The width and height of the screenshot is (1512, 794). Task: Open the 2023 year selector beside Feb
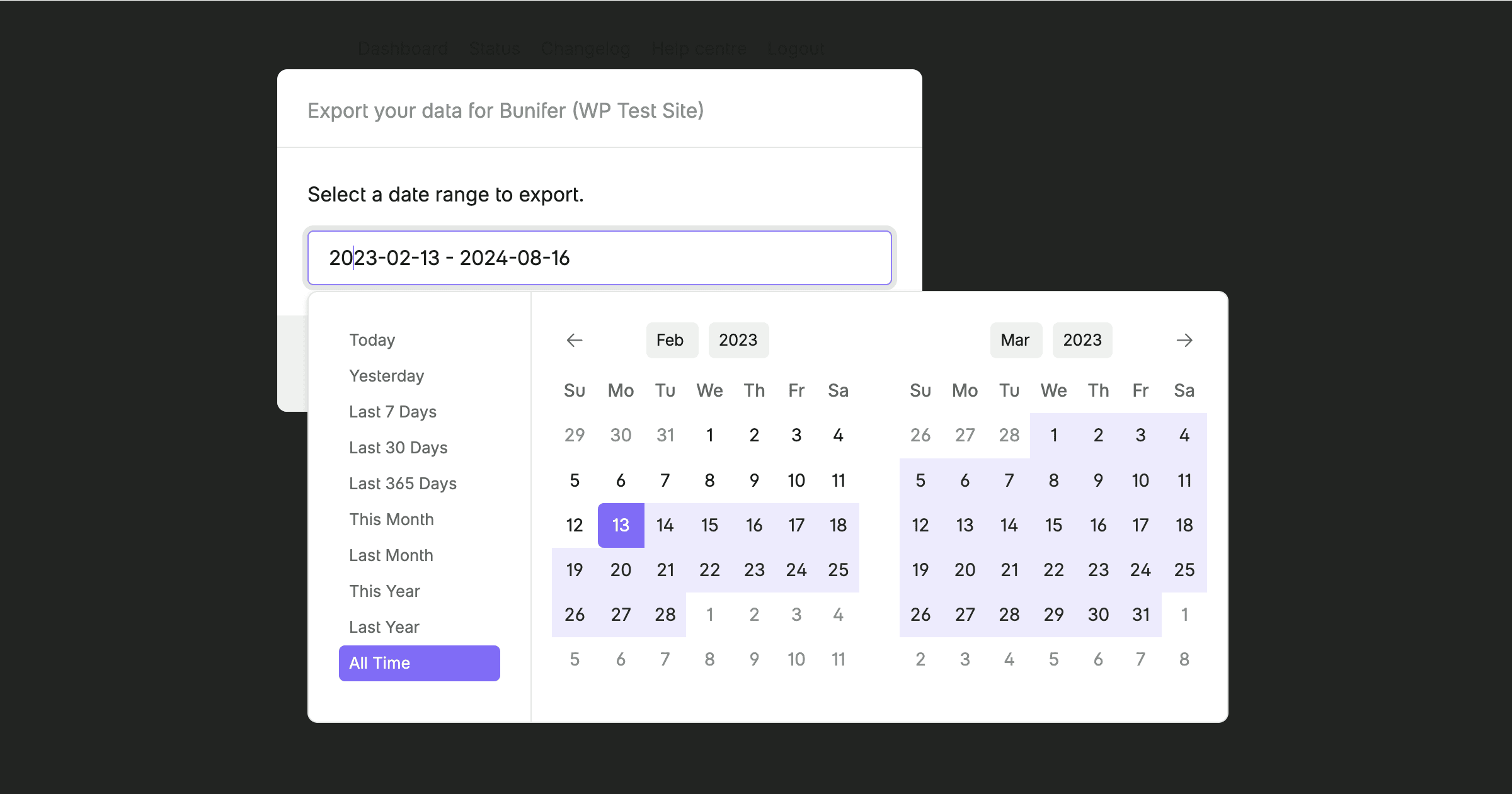pos(738,340)
